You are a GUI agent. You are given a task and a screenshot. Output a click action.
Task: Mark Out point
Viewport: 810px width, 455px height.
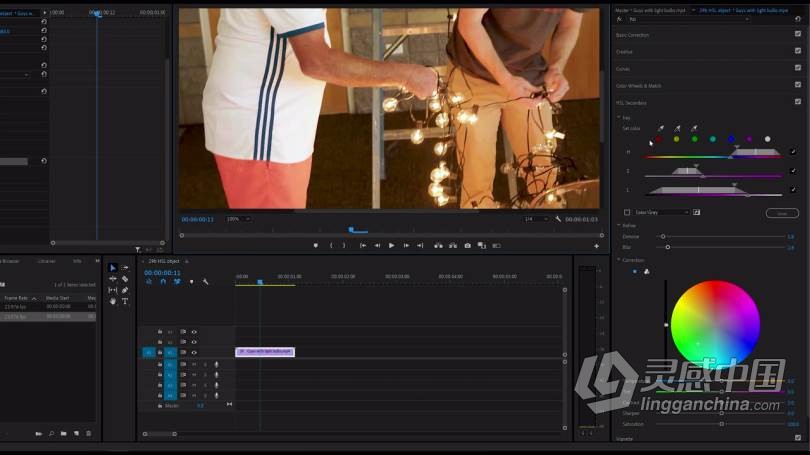344,246
